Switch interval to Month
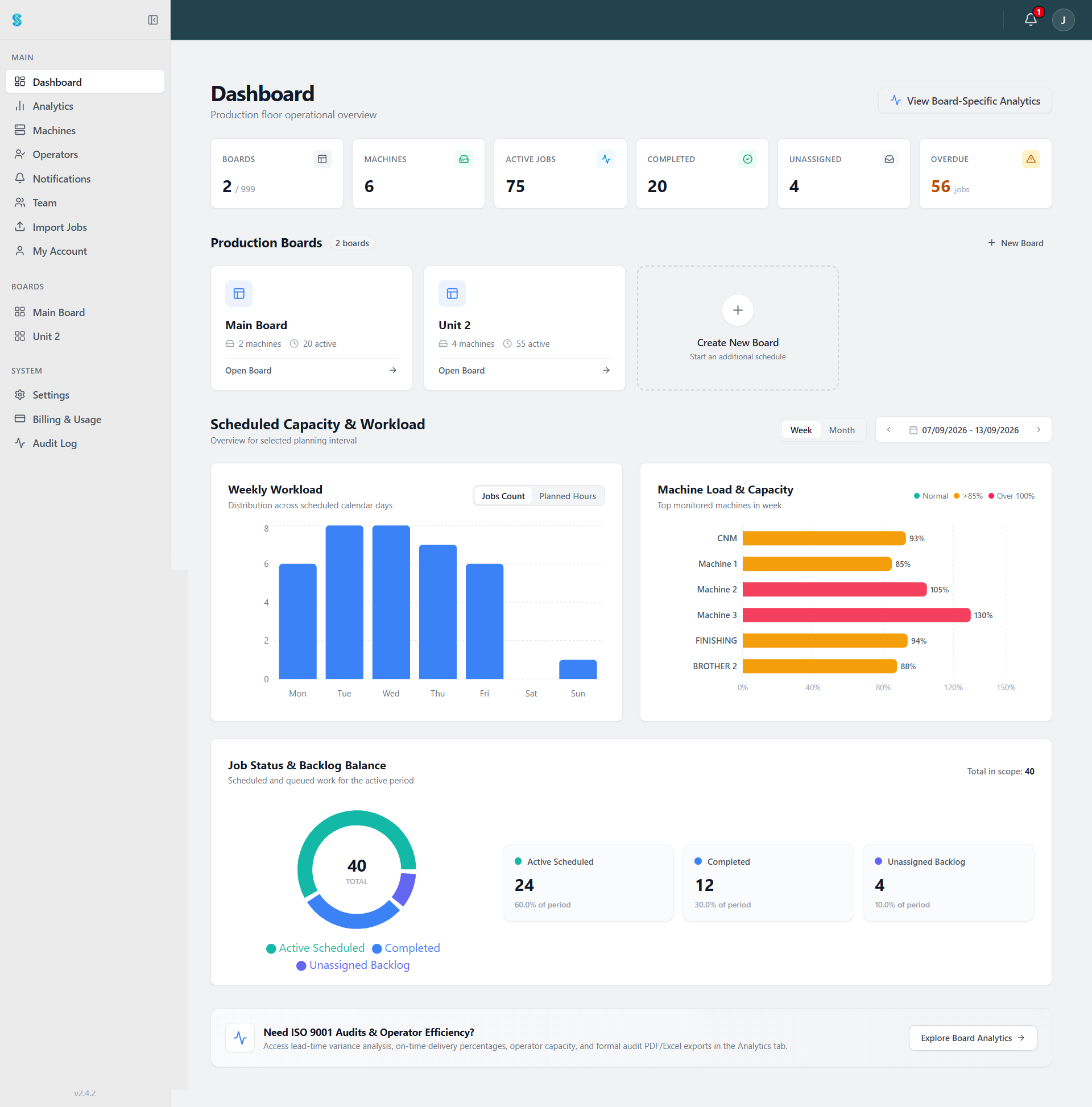 842,430
